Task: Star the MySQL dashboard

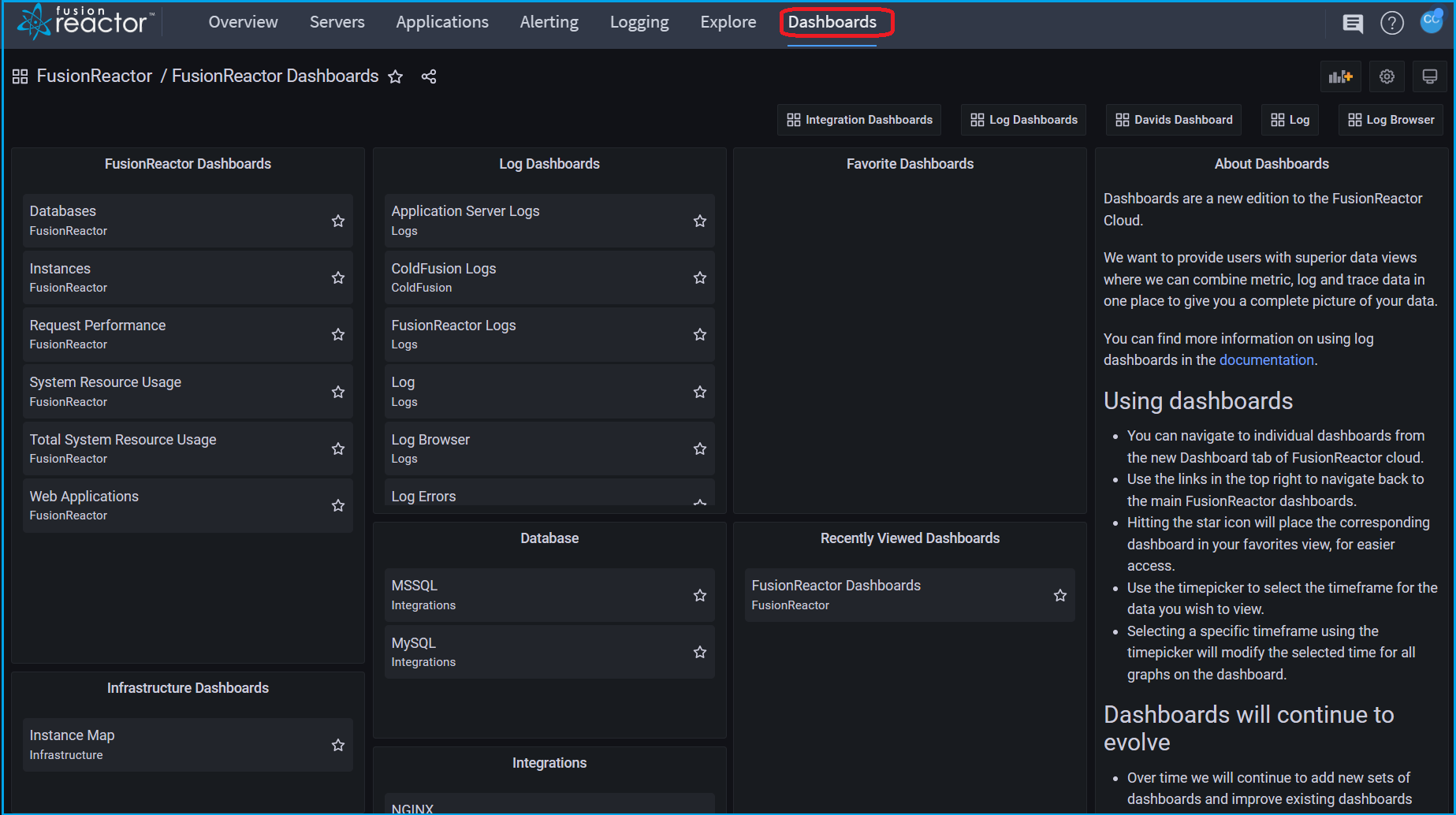Action: [x=700, y=652]
